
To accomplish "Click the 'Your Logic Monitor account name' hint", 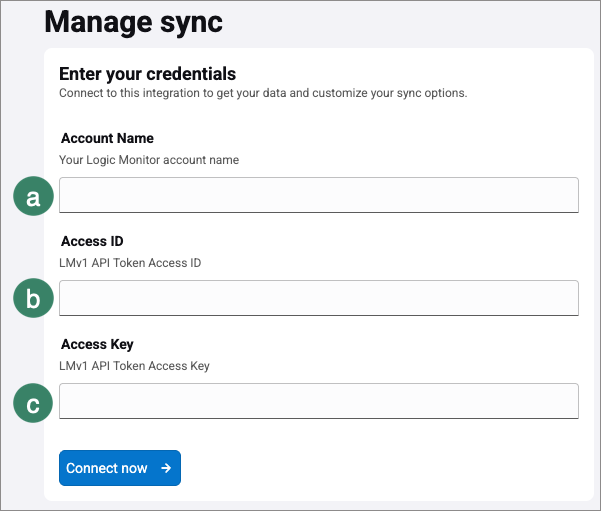I will point(149,159).
